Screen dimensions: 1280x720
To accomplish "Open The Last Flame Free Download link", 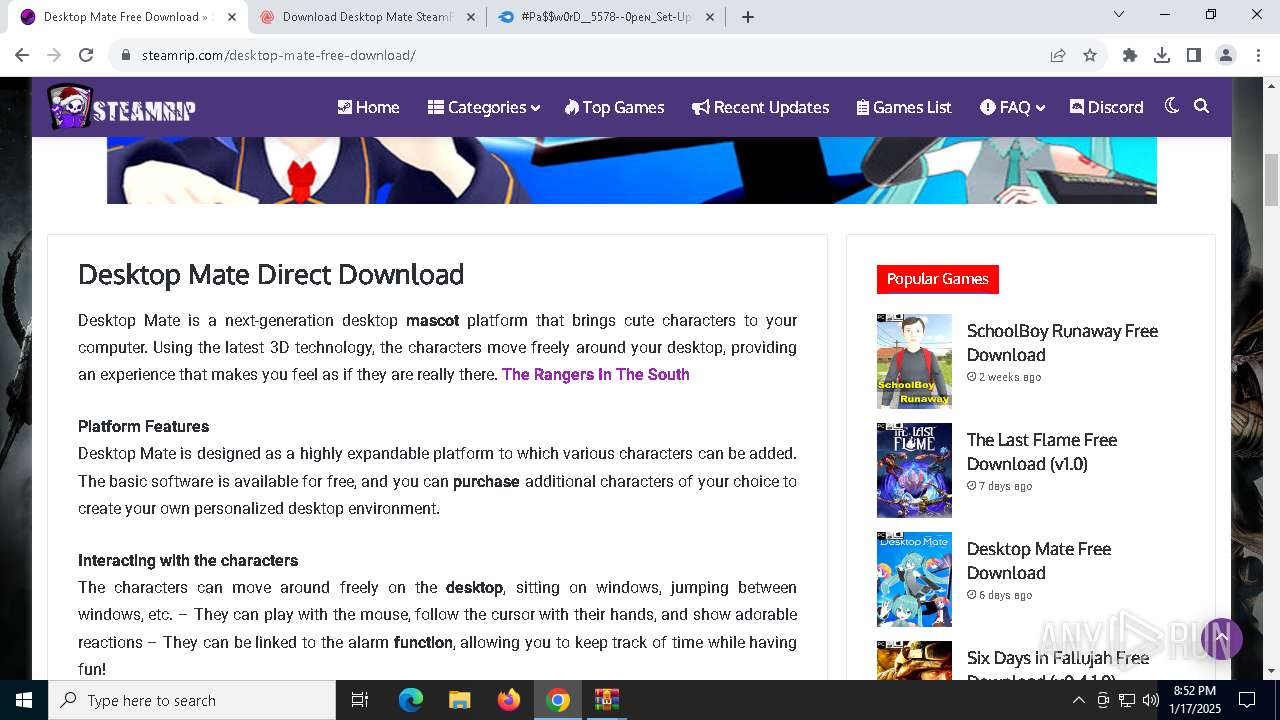I will click(x=1042, y=452).
